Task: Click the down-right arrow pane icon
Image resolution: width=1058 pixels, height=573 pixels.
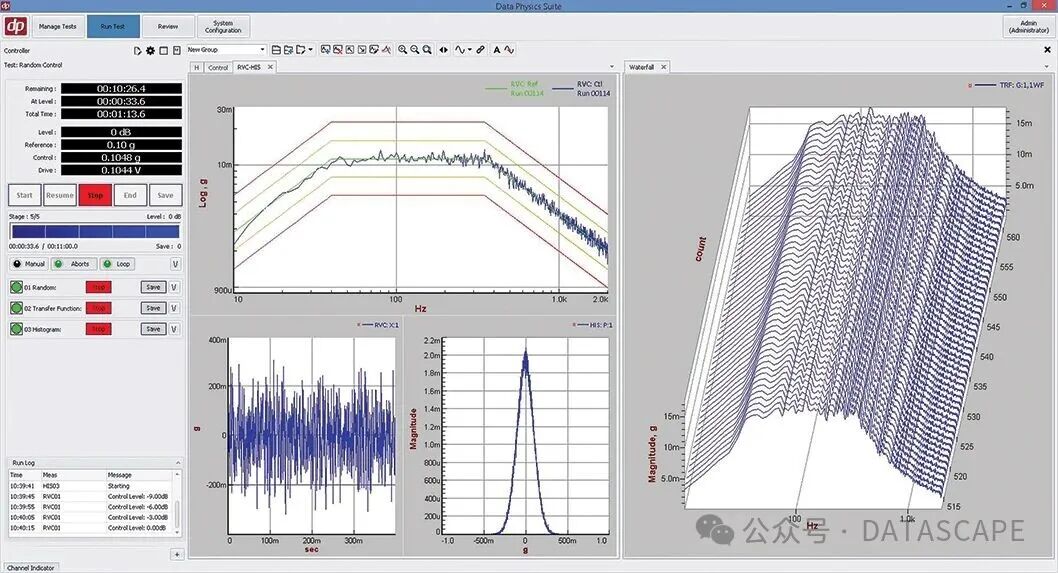Action: coord(362,50)
